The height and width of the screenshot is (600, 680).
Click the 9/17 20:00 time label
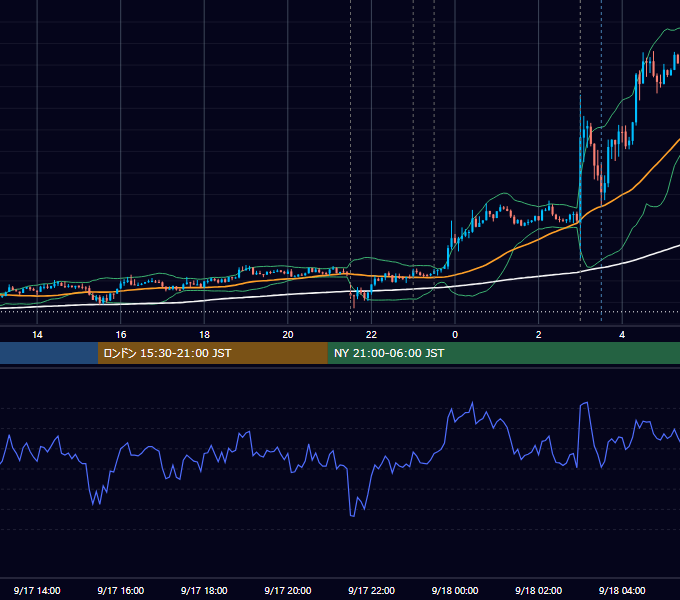288,590
